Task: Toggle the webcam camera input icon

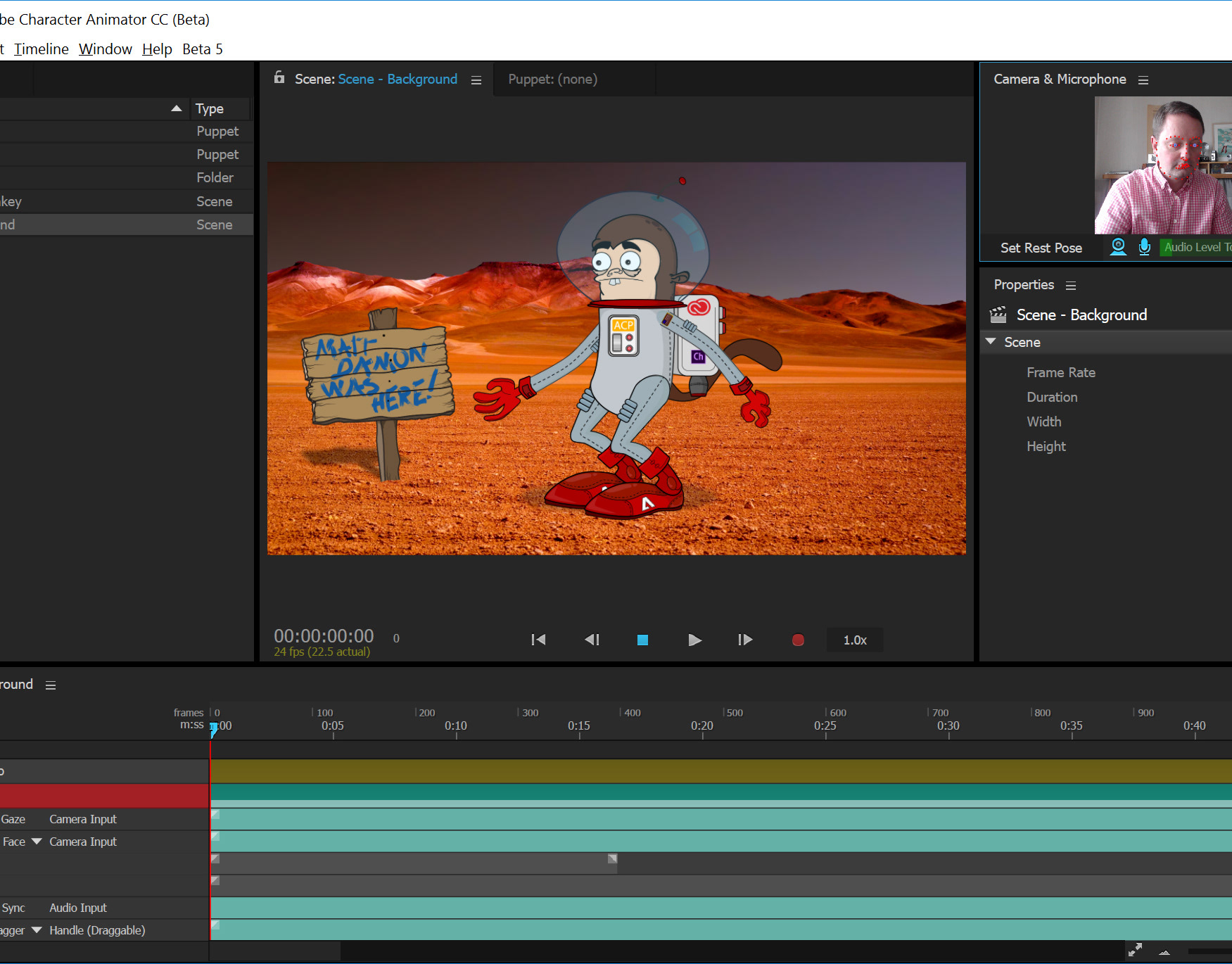Action: coord(1118,247)
